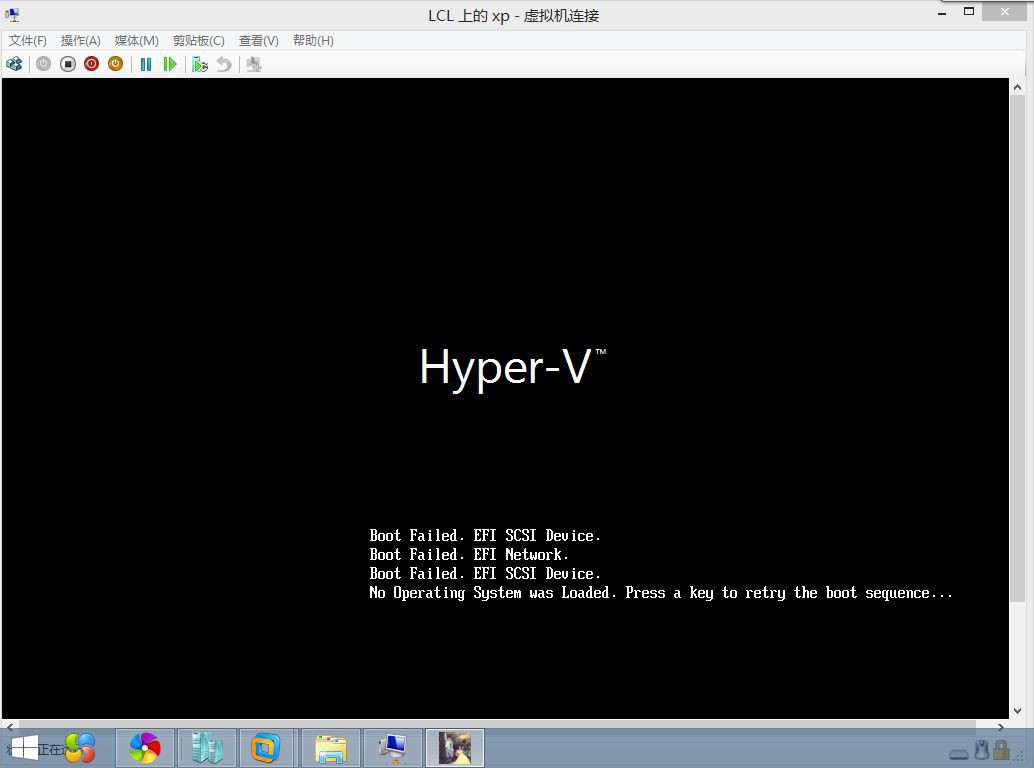Click the horizontal scrollbar right arrow

pos(1001,726)
